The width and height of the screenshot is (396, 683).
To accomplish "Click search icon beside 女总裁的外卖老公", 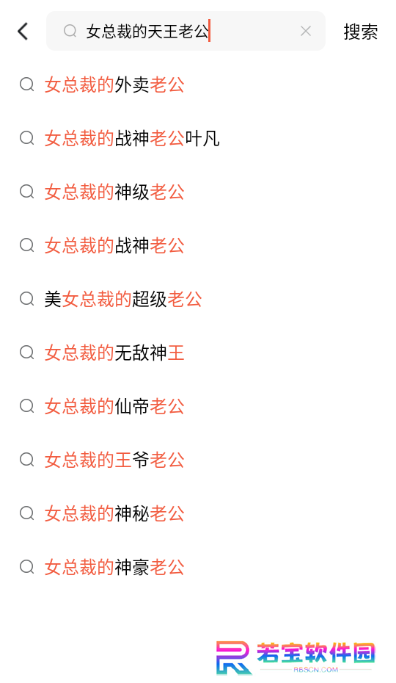I will 27,85.
